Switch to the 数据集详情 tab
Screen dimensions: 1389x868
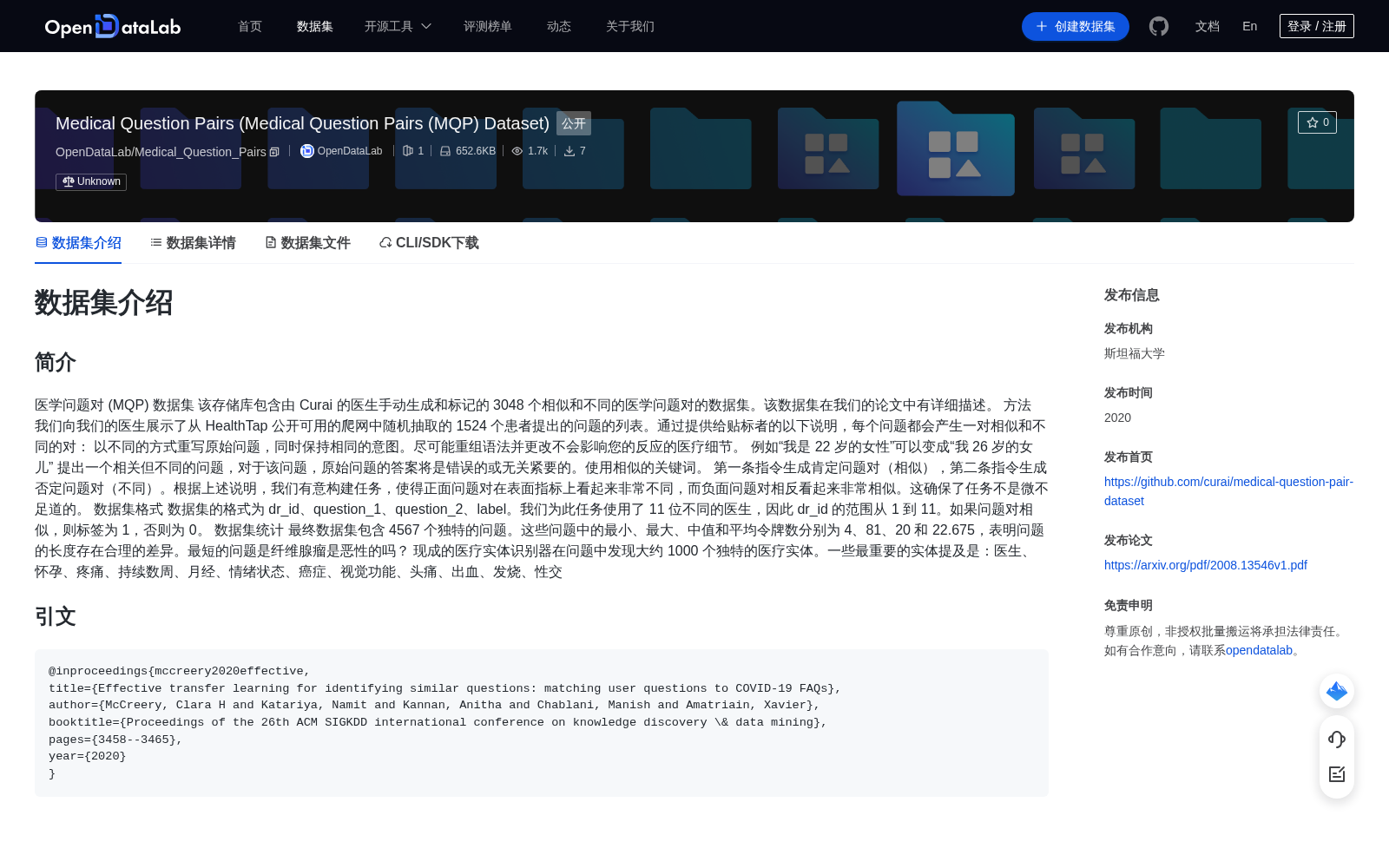click(193, 243)
